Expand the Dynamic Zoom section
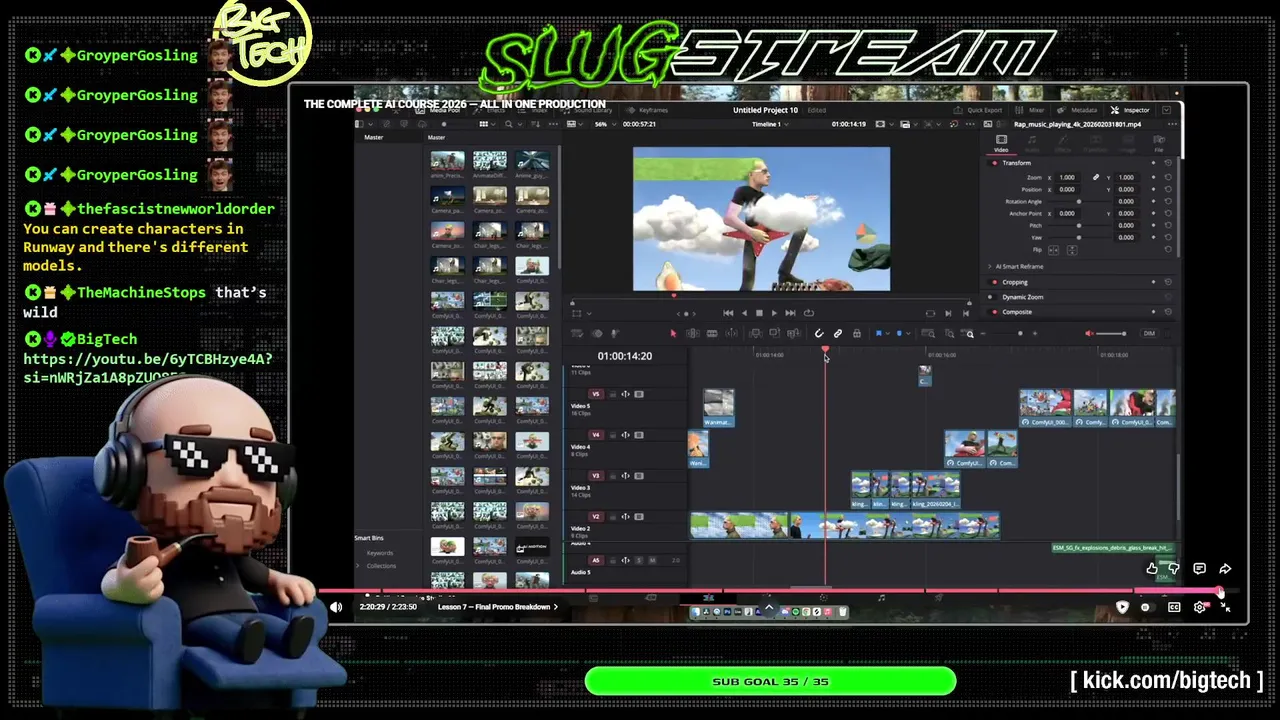 (1022, 297)
